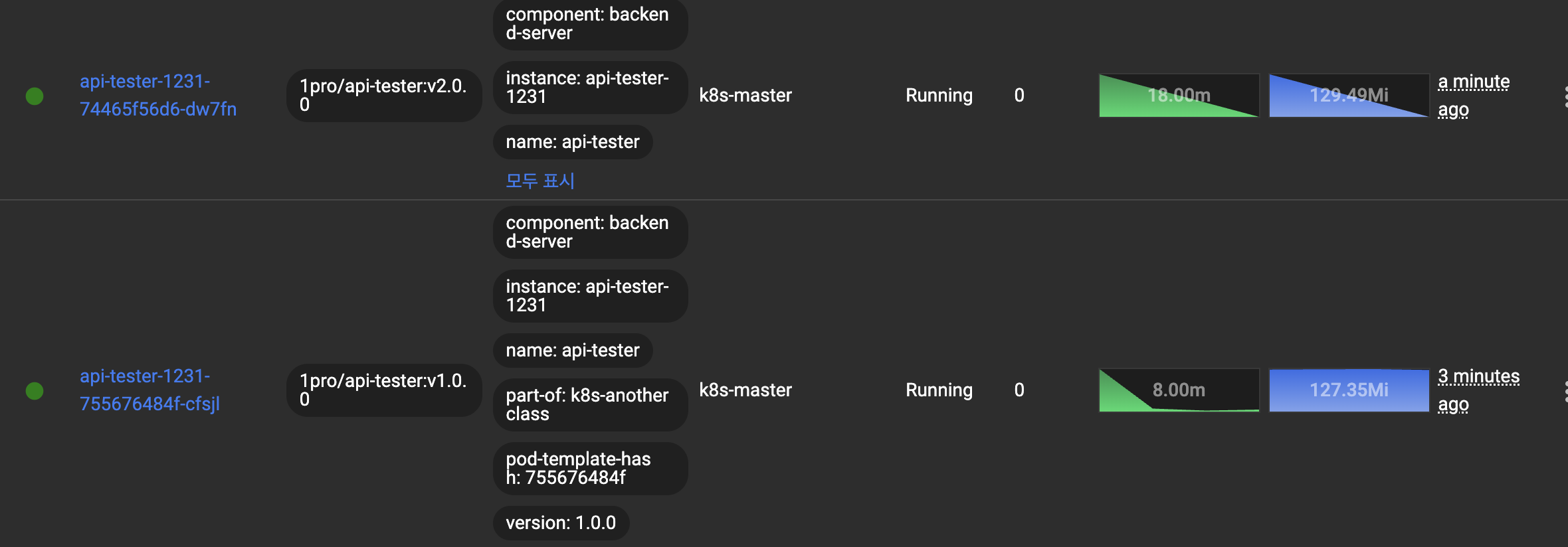Click k8s-master node in second row
The width and height of the screenshot is (1568, 547).
[x=745, y=390]
